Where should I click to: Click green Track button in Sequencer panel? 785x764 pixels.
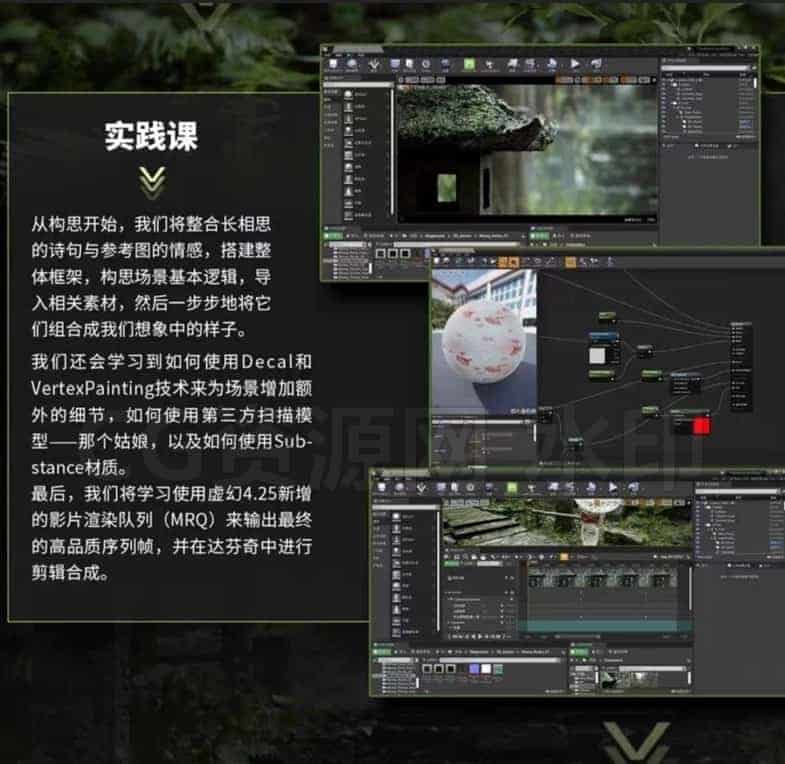pos(452,564)
